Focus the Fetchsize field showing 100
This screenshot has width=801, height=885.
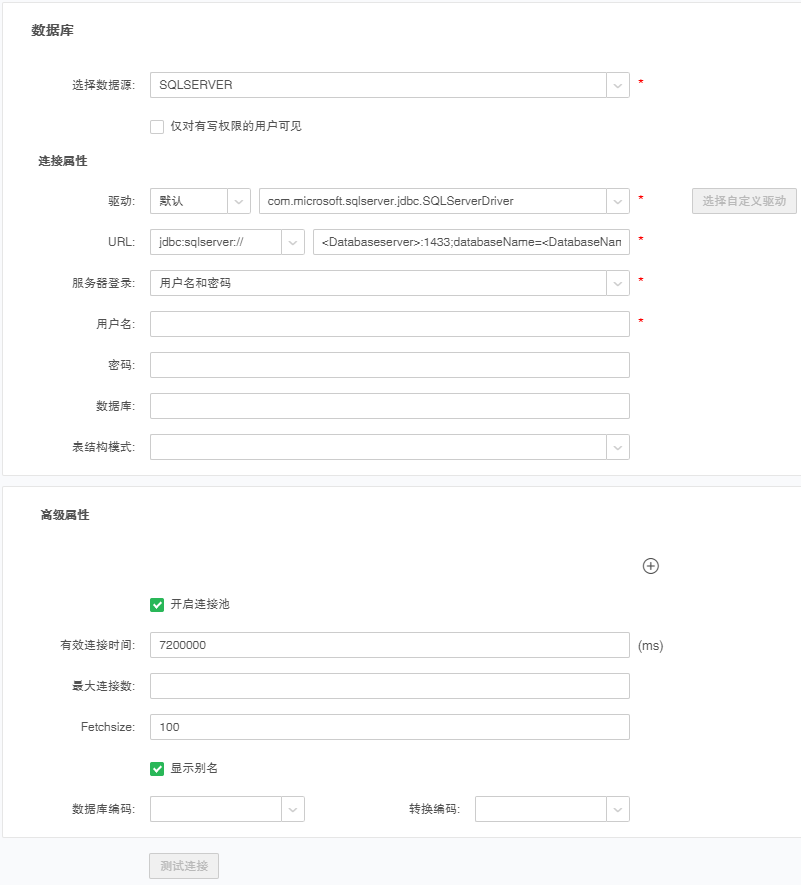tap(389, 727)
